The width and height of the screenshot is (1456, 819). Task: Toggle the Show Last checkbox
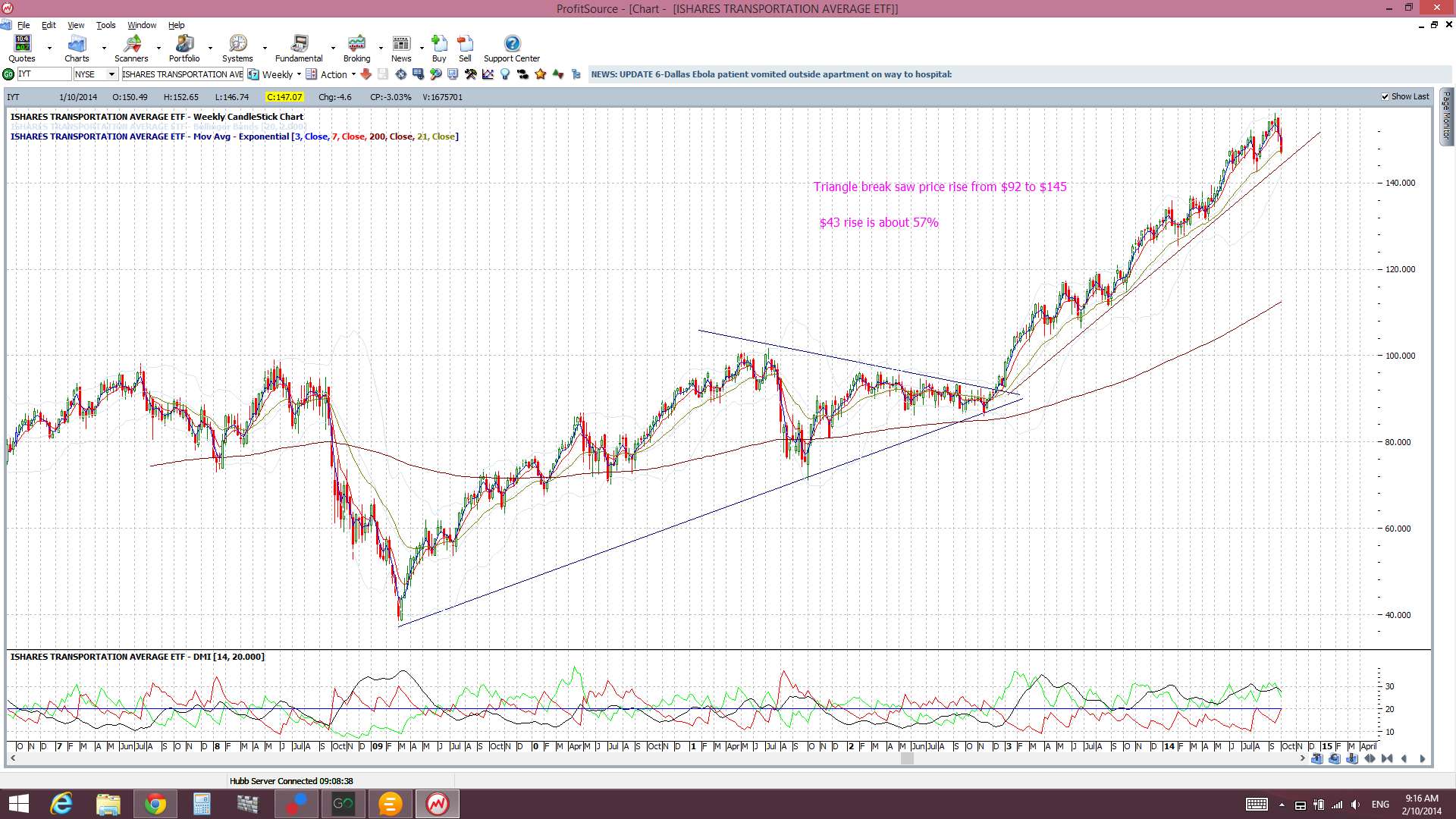(1385, 96)
